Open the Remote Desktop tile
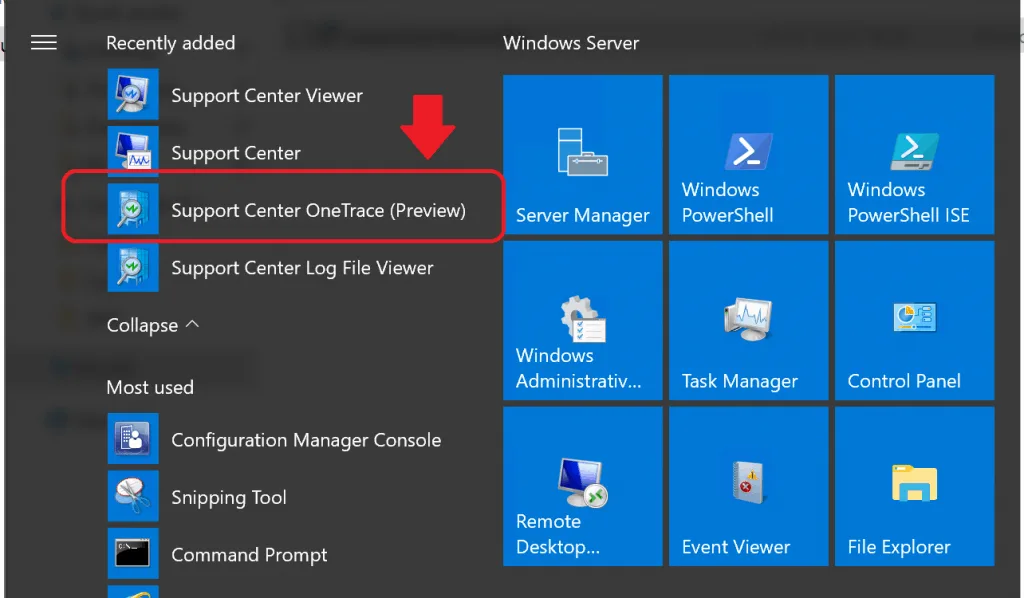 [582, 485]
